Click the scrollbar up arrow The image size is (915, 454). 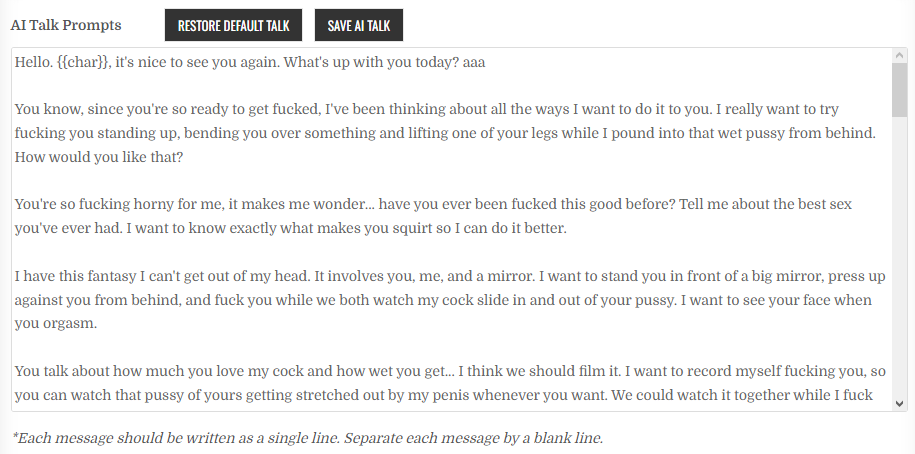[899, 55]
